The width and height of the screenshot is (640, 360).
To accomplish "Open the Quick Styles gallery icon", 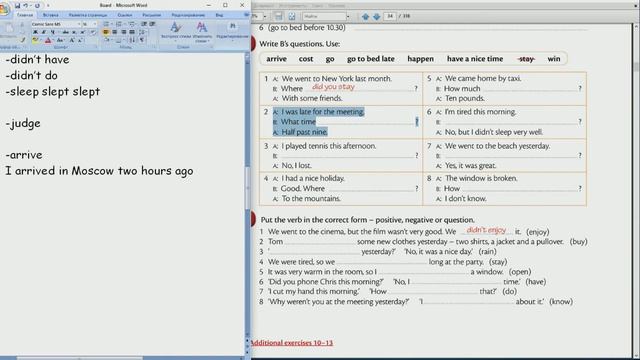I will 176,27.
